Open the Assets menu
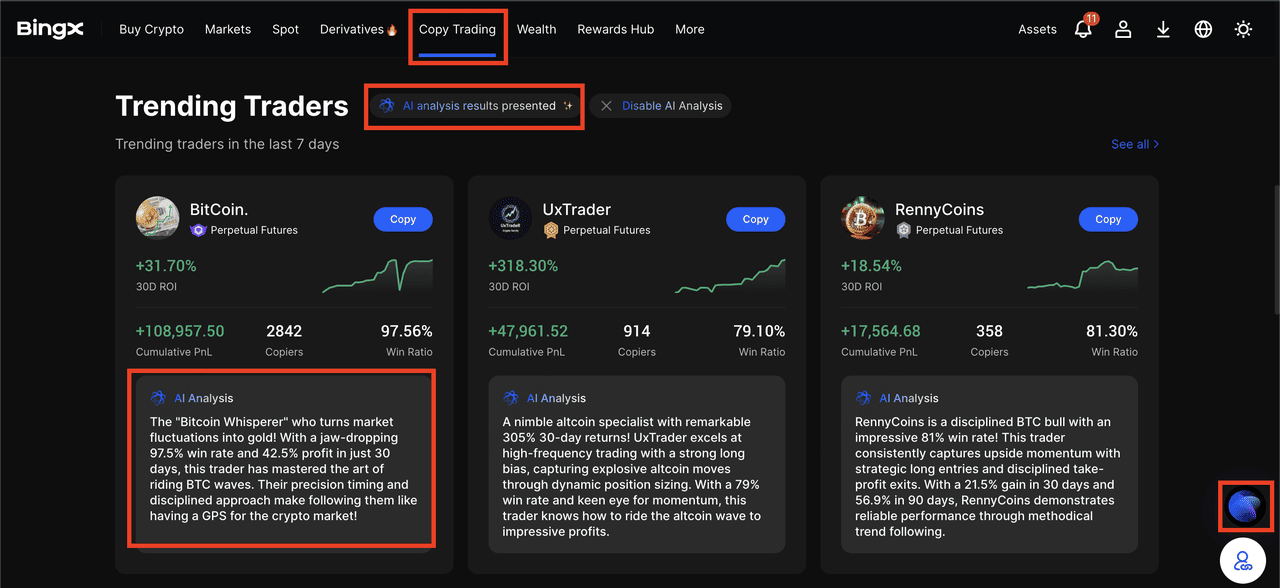 1037,29
